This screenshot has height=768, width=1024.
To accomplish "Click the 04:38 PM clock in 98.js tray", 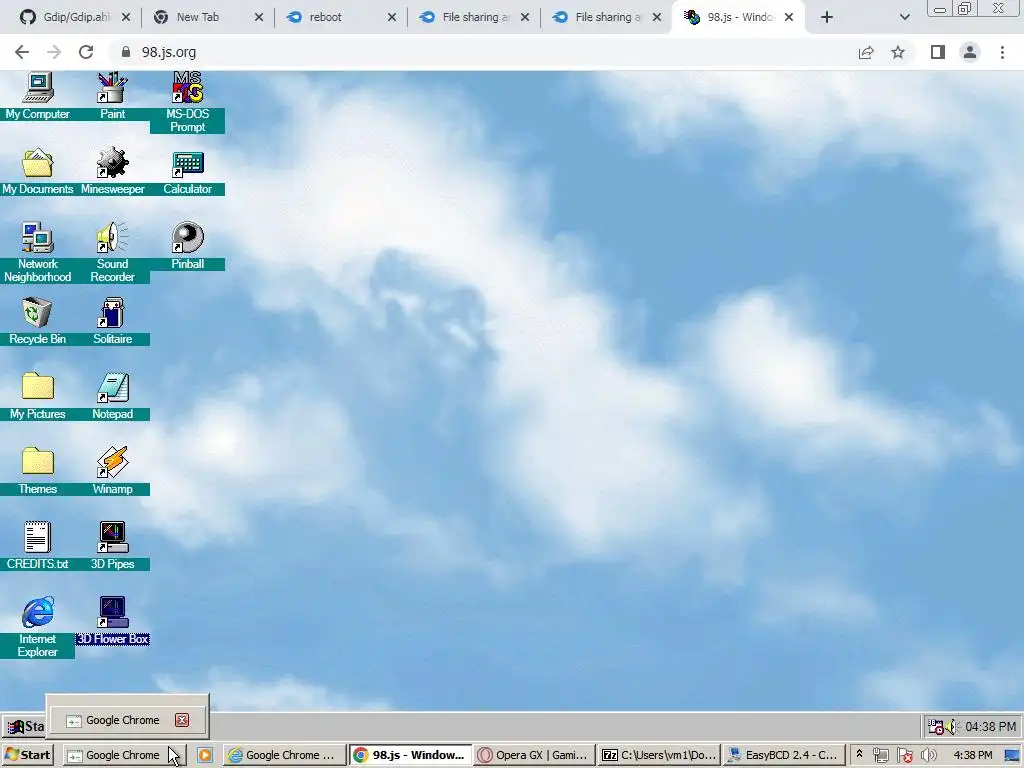I will [x=990, y=727].
